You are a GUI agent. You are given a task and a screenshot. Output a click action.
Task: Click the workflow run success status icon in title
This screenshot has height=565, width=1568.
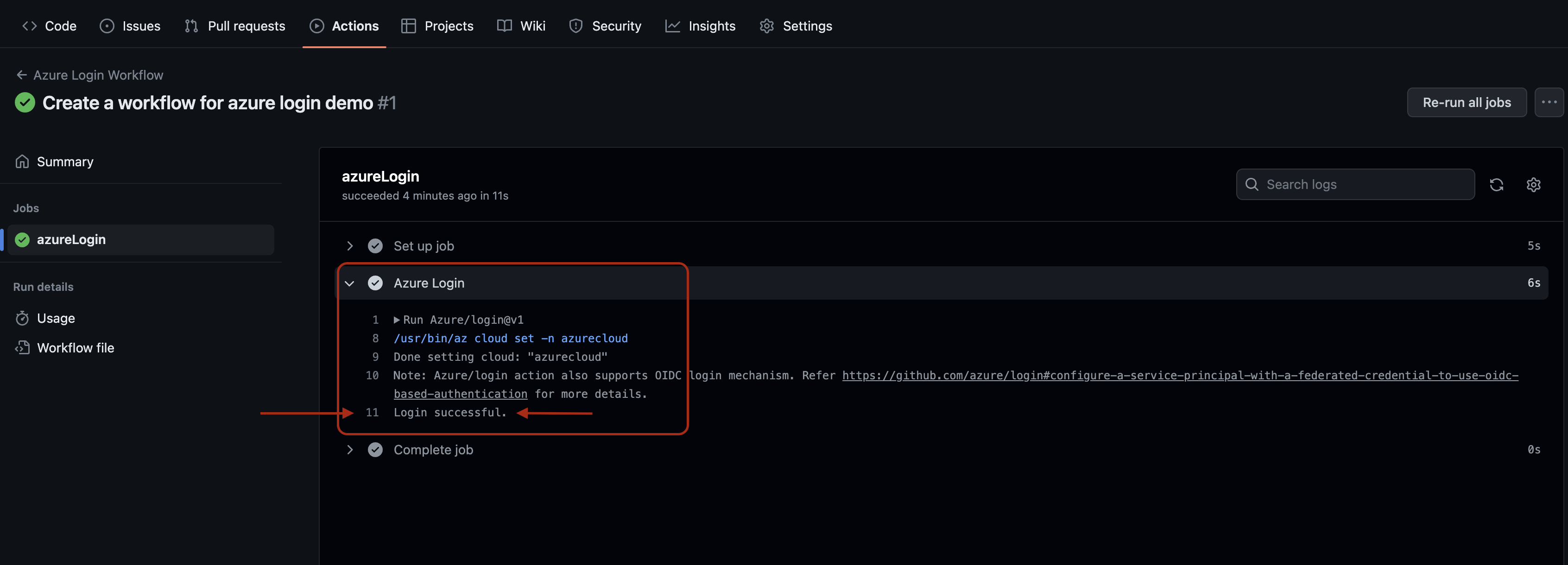(25, 102)
